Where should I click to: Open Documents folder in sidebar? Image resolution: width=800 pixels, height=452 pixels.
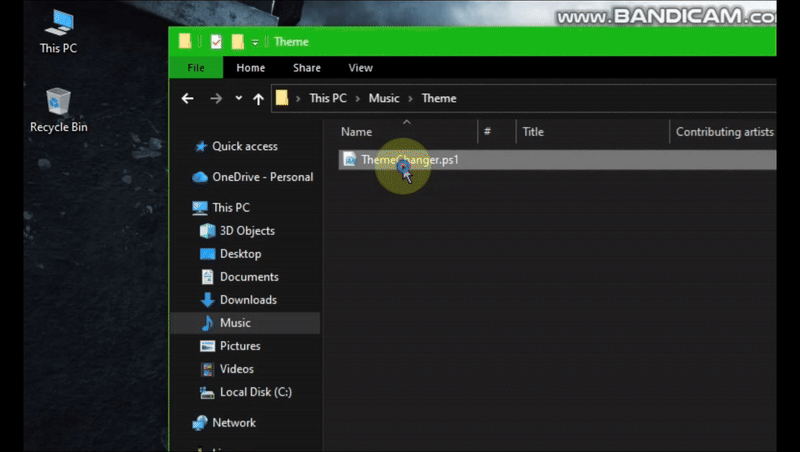249,277
